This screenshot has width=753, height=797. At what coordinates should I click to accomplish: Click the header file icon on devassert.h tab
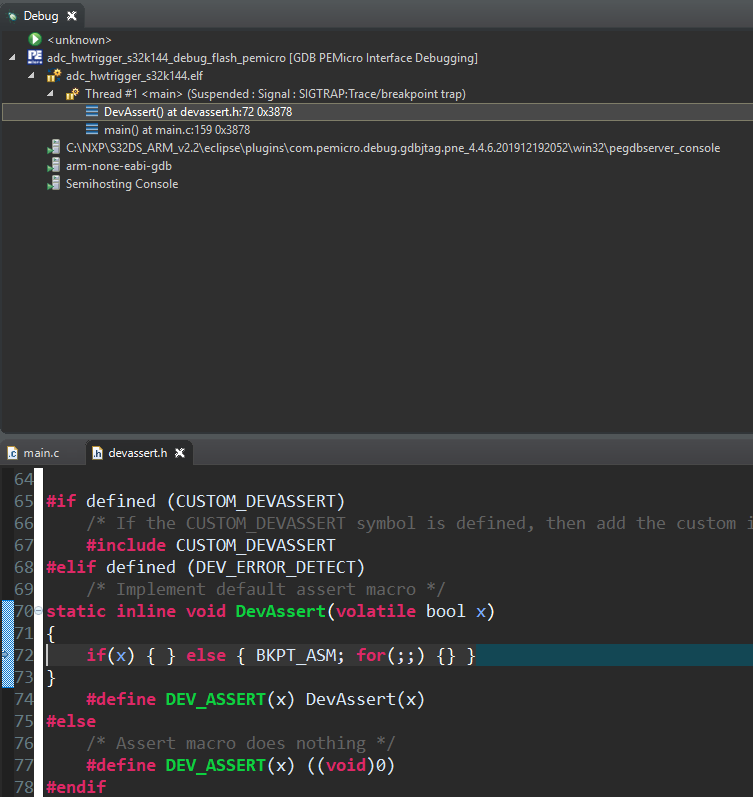[97, 453]
